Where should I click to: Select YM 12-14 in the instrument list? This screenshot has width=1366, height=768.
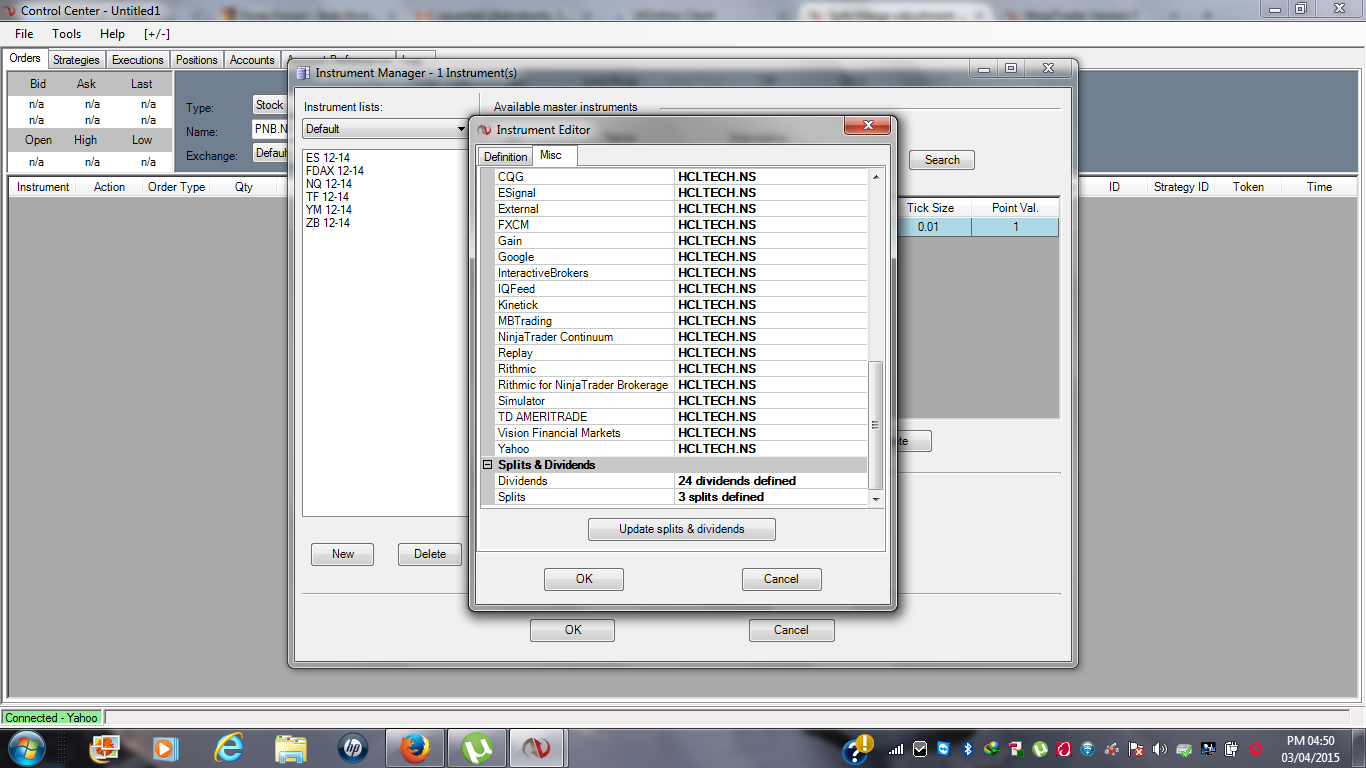click(x=328, y=210)
